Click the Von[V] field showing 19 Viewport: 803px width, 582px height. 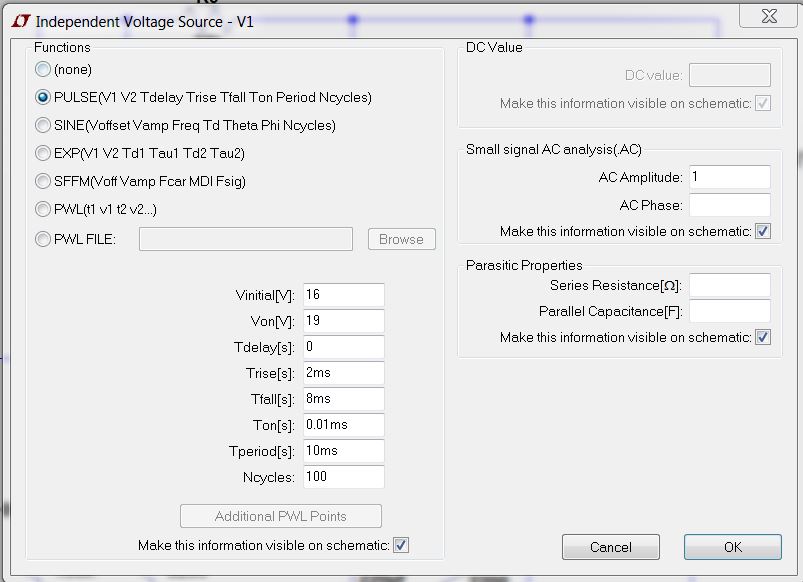pyautogui.click(x=344, y=321)
